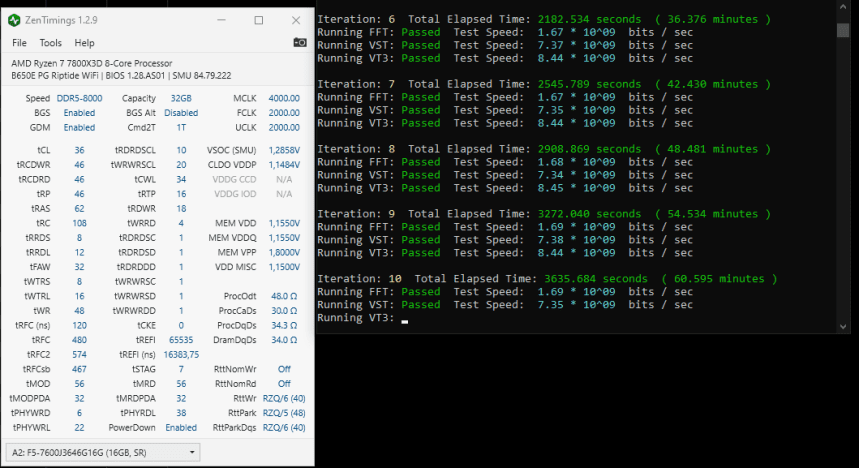Open the Help menu
Image resolution: width=859 pixels, height=468 pixels.
(x=84, y=43)
